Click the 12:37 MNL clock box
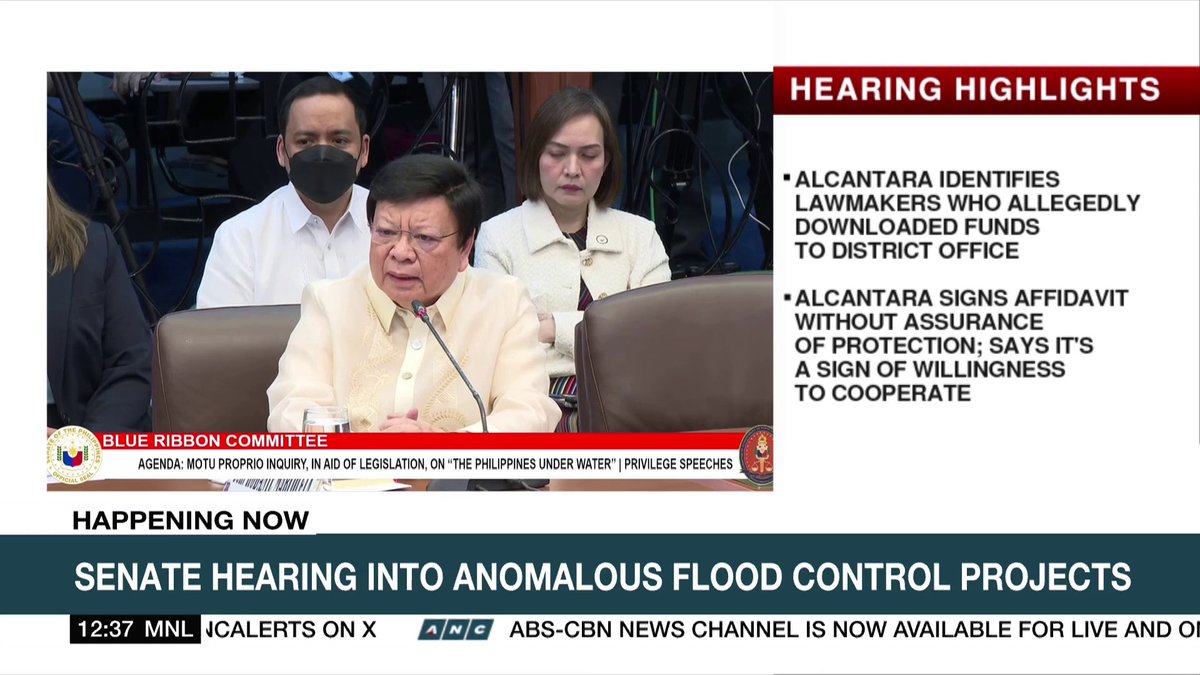 point(134,630)
